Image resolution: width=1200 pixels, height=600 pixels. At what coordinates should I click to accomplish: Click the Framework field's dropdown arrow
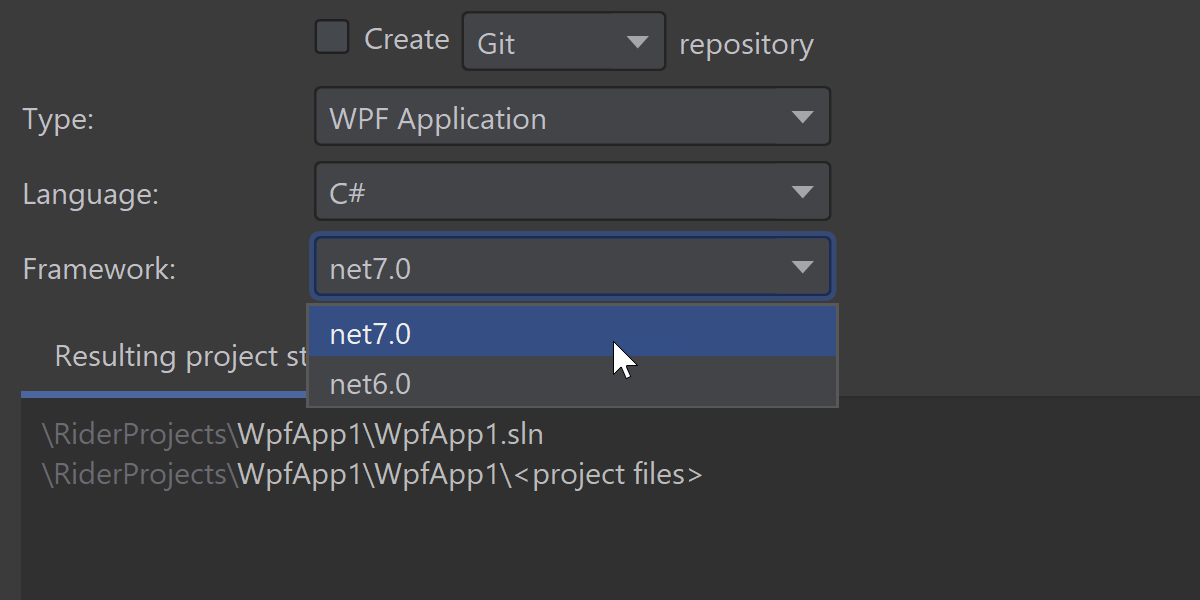click(x=802, y=268)
